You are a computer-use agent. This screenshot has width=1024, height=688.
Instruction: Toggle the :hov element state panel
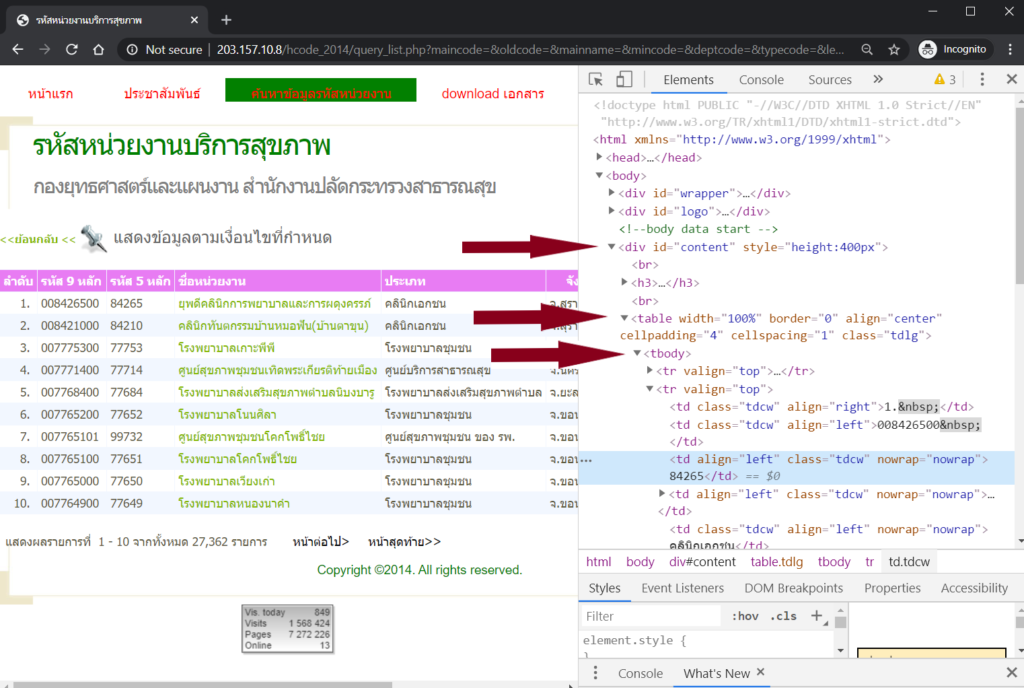[x=744, y=616]
